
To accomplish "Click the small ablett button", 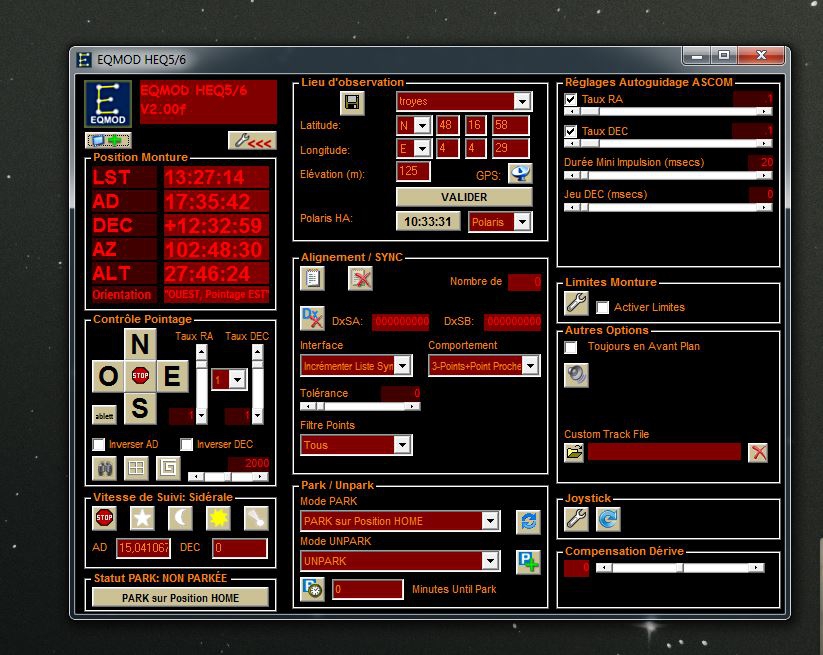I will point(104,416).
